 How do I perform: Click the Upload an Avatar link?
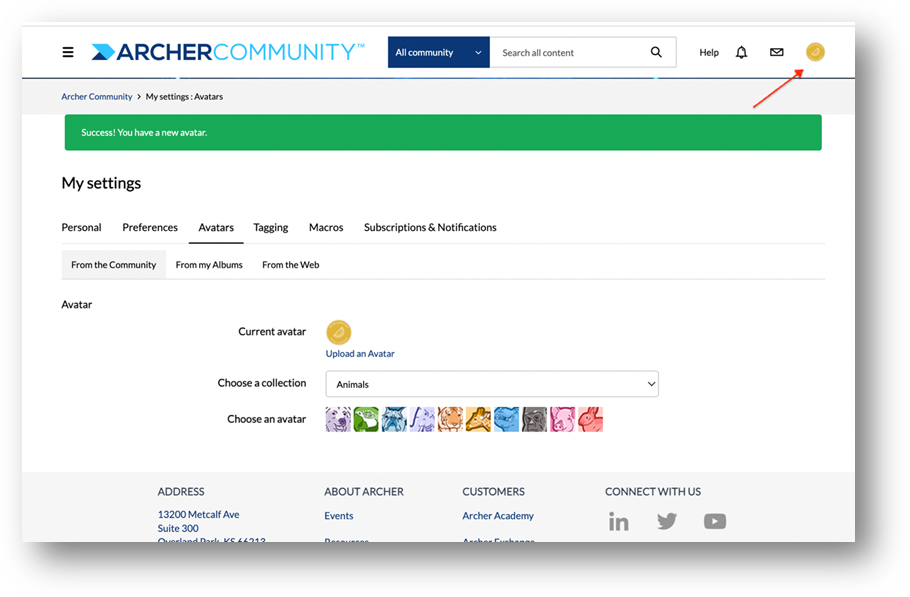coord(360,353)
